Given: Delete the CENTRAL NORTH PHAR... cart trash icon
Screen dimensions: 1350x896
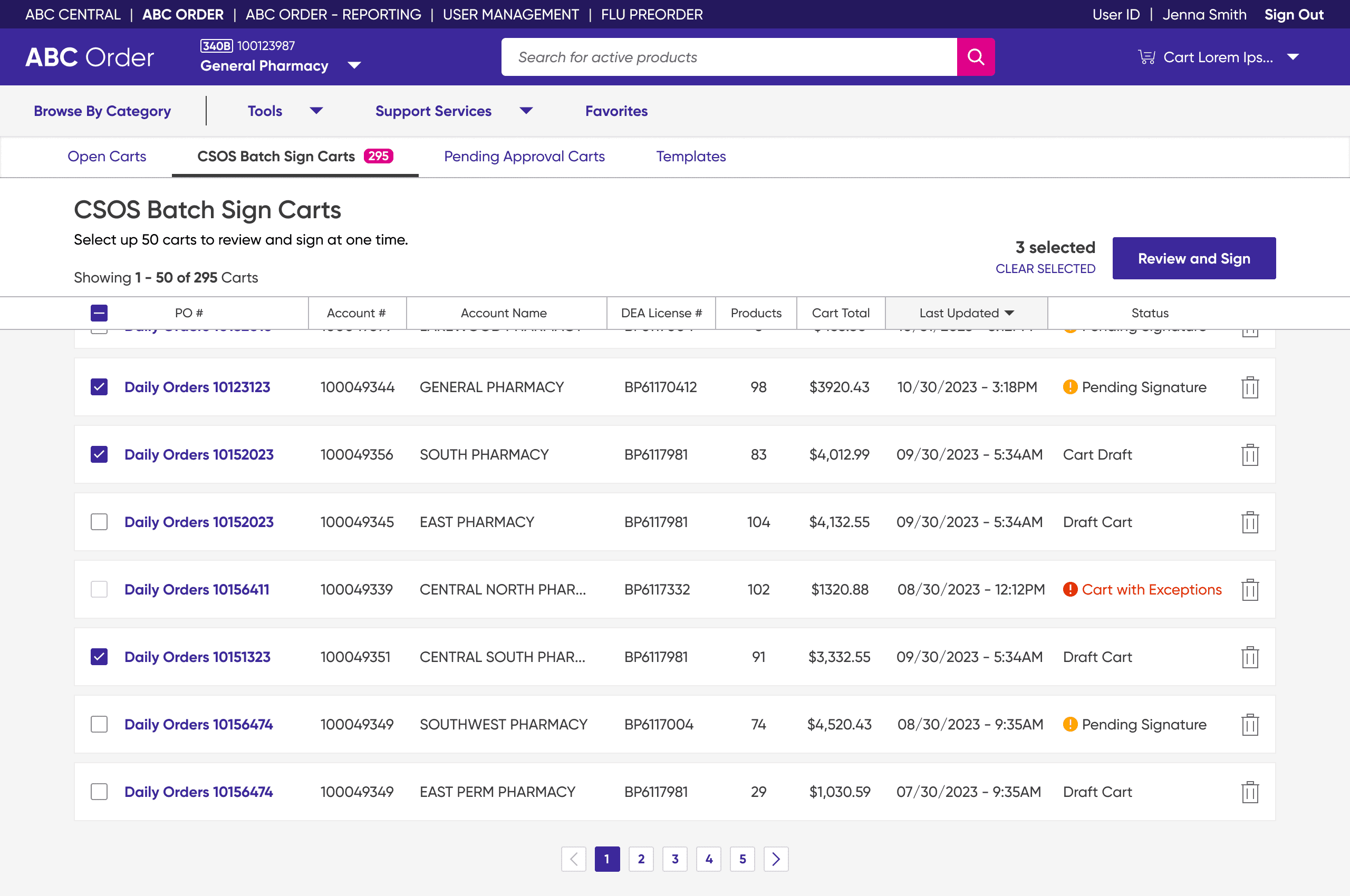Looking at the screenshot, I should pyautogui.click(x=1250, y=590).
